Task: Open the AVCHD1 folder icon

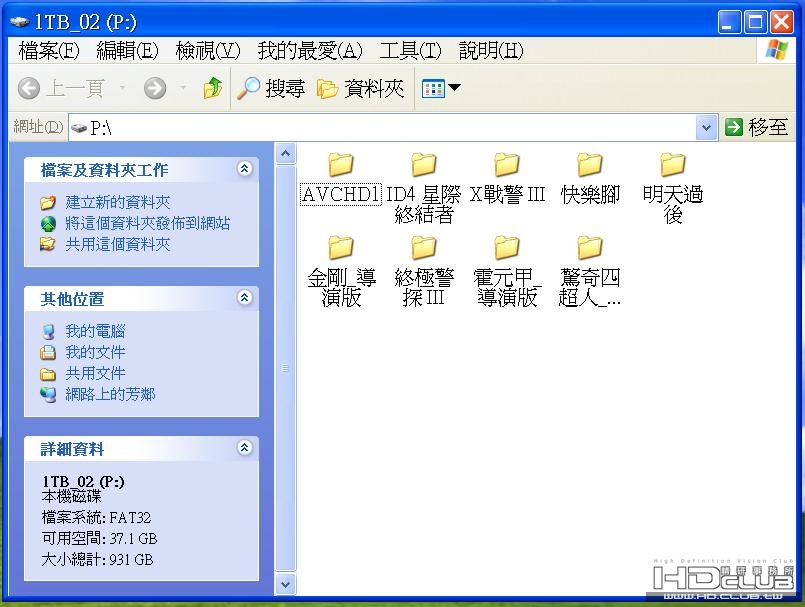Action: (x=341, y=164)
